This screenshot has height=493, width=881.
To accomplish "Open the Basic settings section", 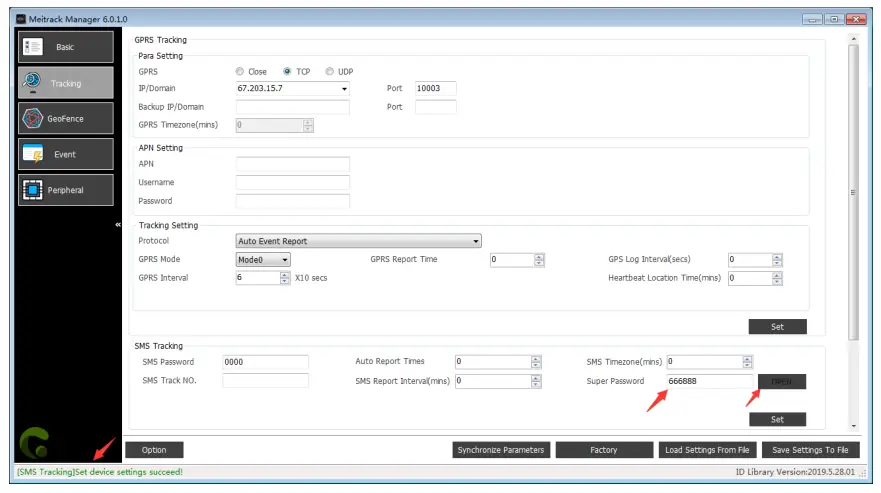I will tap(66, 47).
